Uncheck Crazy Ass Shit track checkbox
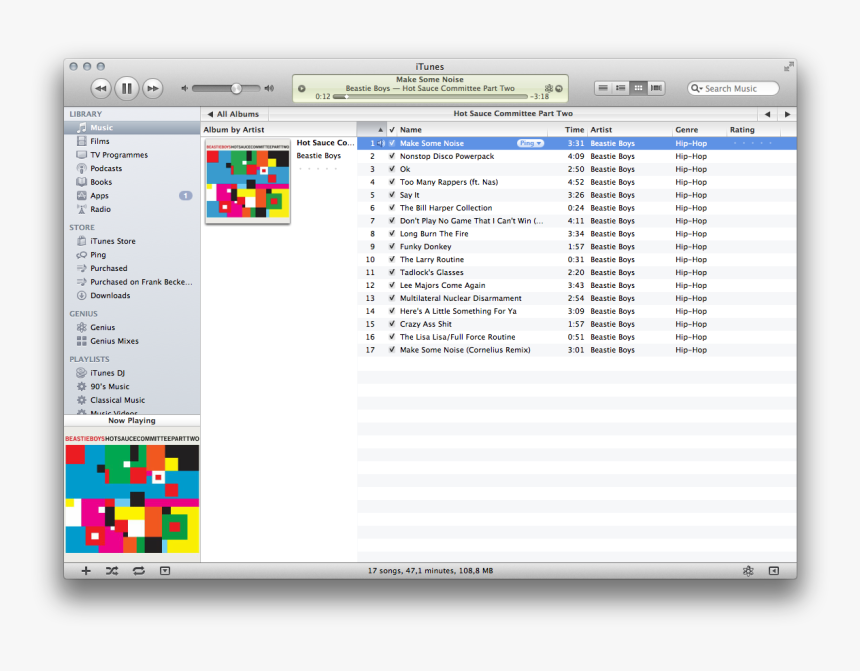This screenshot has width=860, height=671. [392, 324]
